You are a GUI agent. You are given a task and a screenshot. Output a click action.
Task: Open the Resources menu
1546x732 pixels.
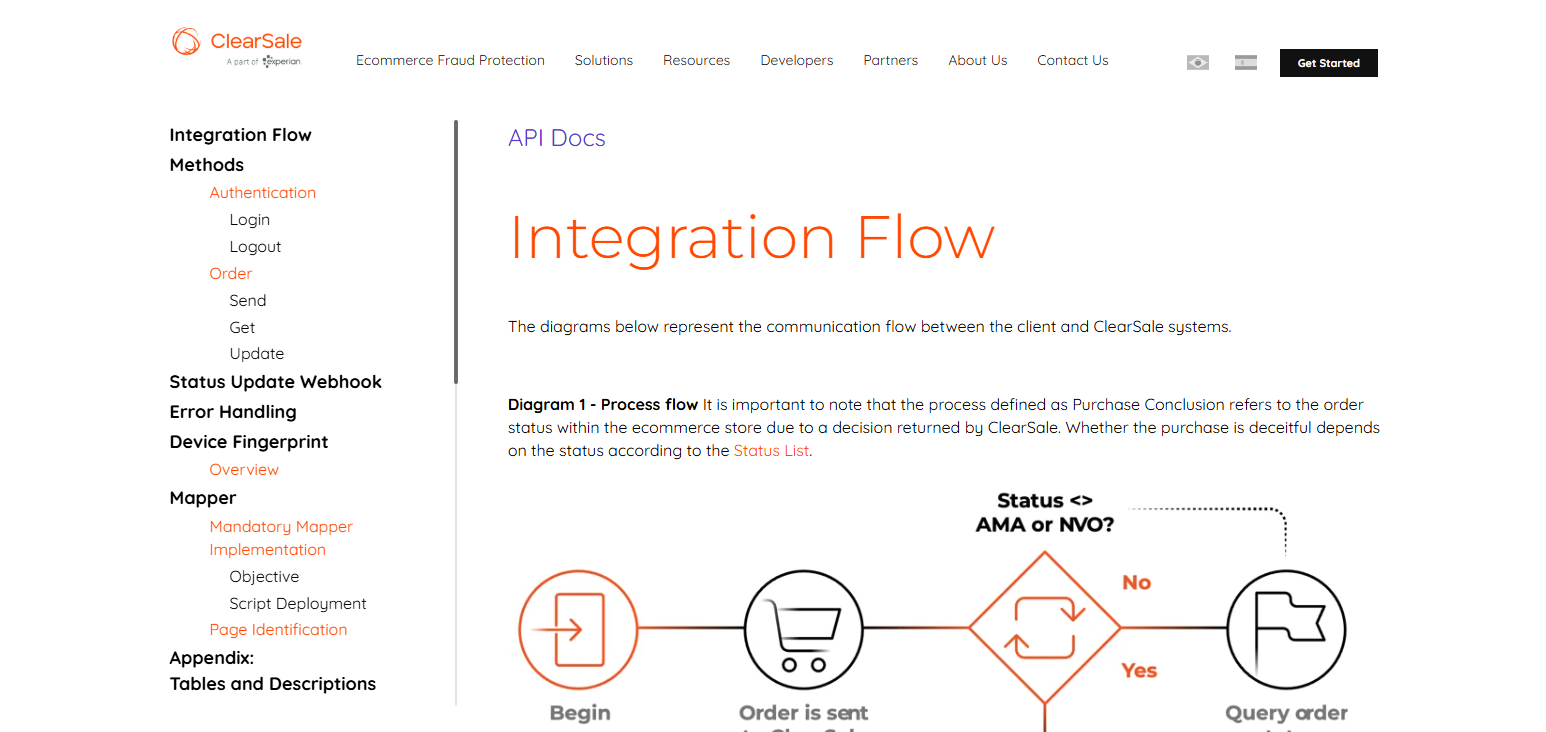(x=696, y=61)
